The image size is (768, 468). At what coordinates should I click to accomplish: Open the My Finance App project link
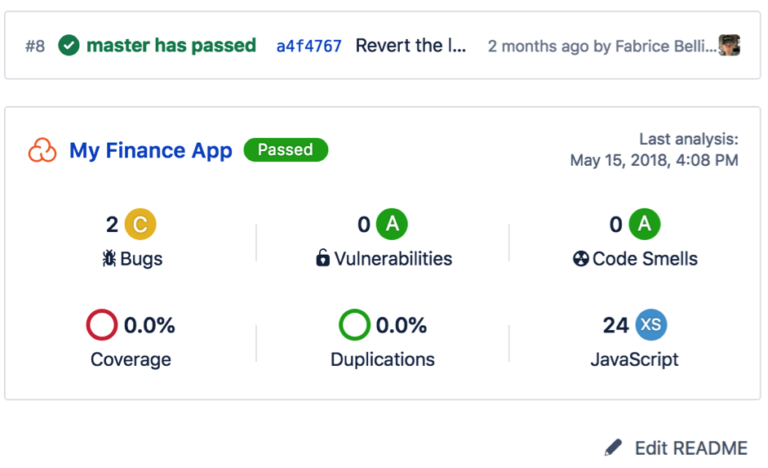[x=150, y=150]
